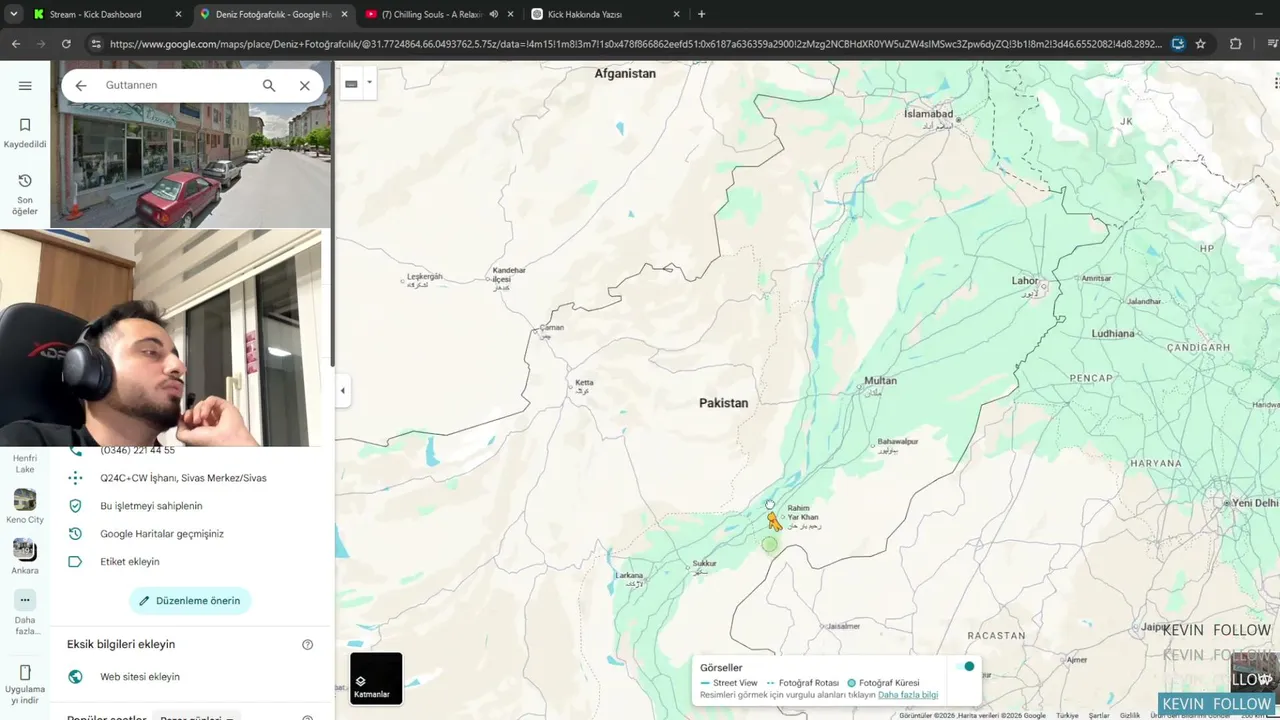Go back from the Guttannen search

point(81,86)
